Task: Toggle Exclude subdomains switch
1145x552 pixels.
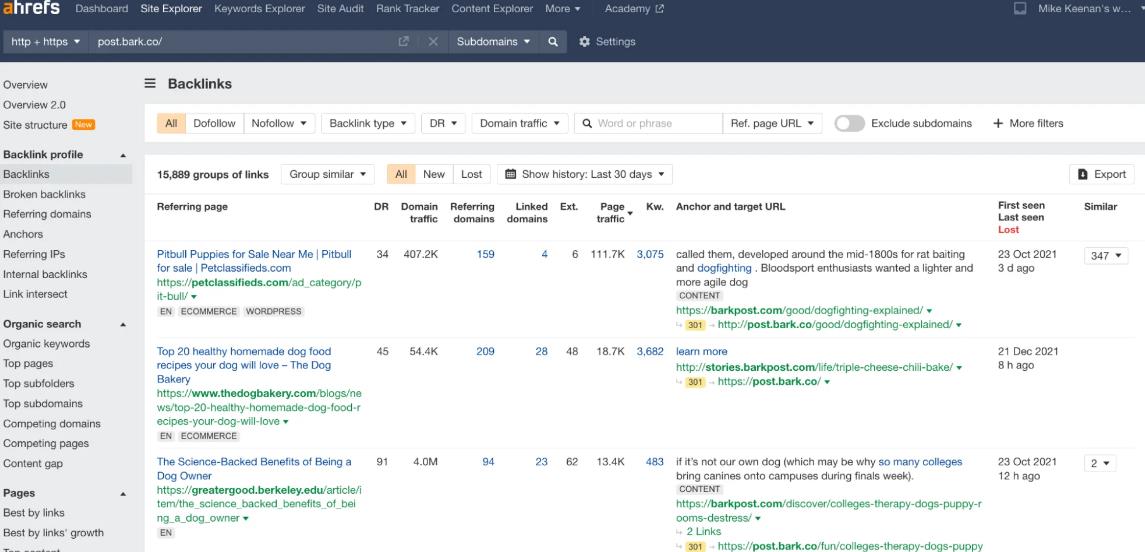Action: point(849,123)
